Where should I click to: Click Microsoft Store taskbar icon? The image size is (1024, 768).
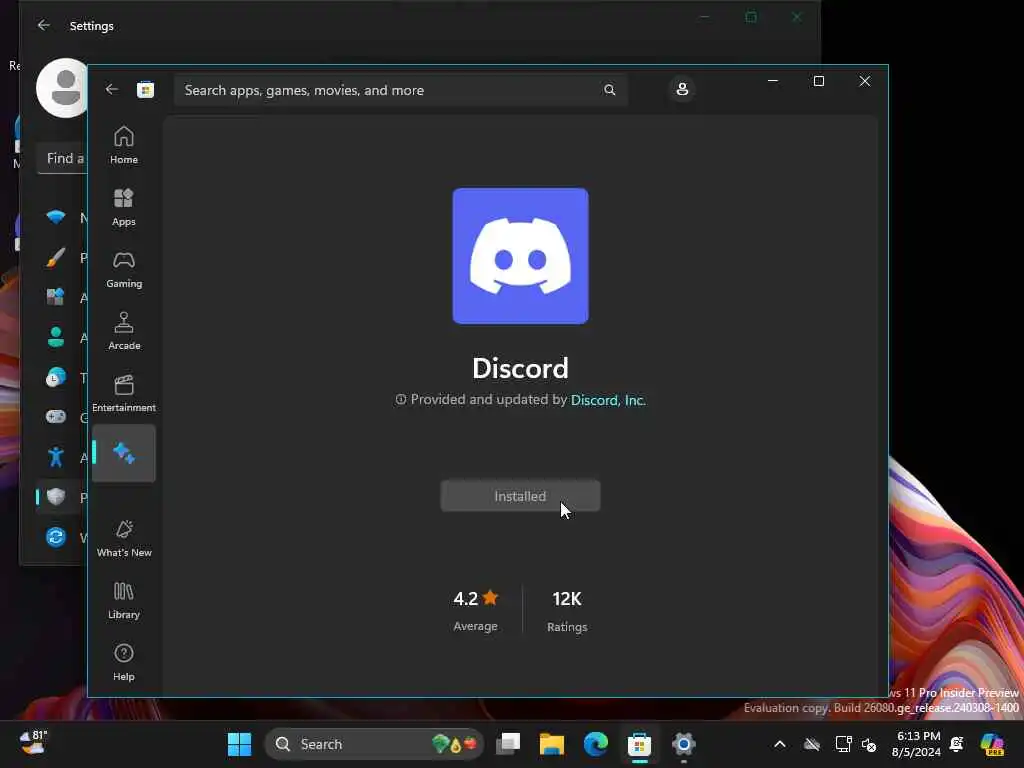(639, 744)
